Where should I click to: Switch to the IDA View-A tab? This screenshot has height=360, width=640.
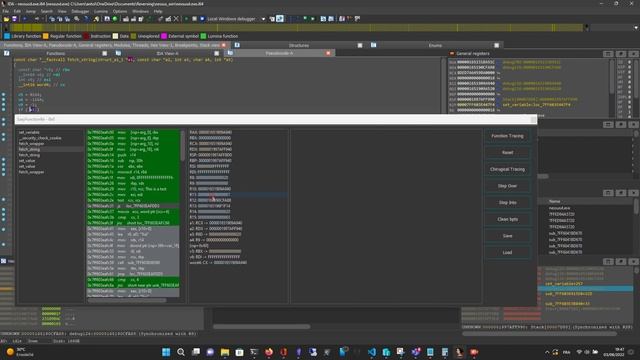pos(167,53)
